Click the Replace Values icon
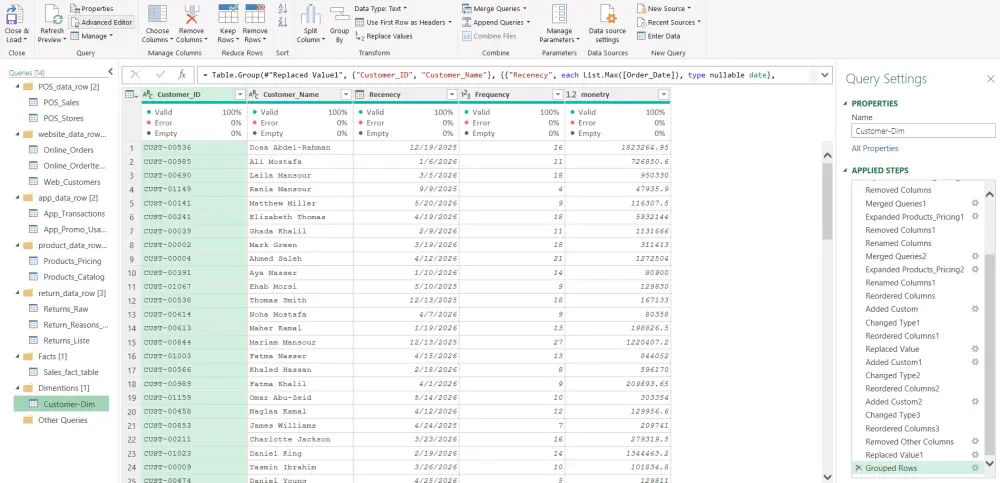The height and width of the screenshot is (483, 1000). pos(360,36)
